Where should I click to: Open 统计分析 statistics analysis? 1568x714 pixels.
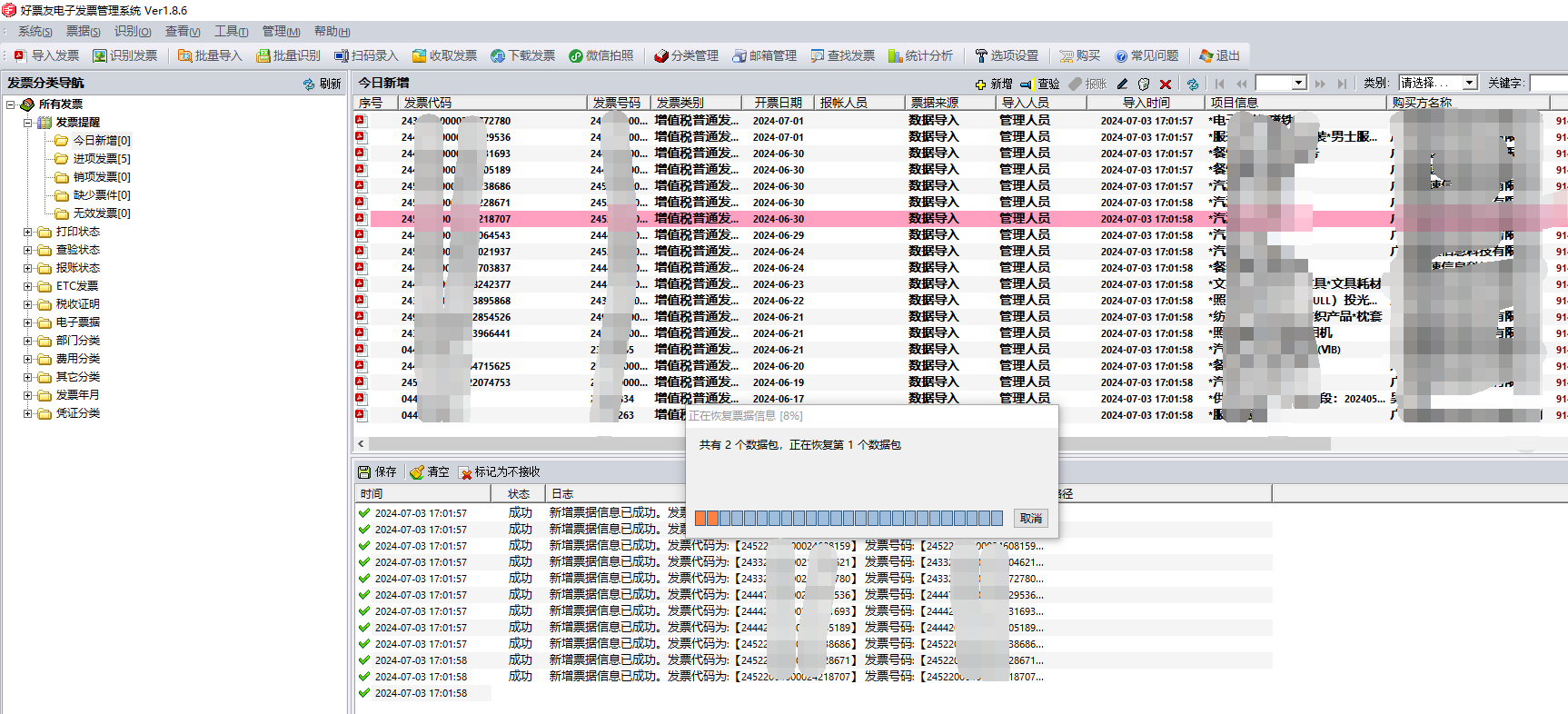coord(921,55)
